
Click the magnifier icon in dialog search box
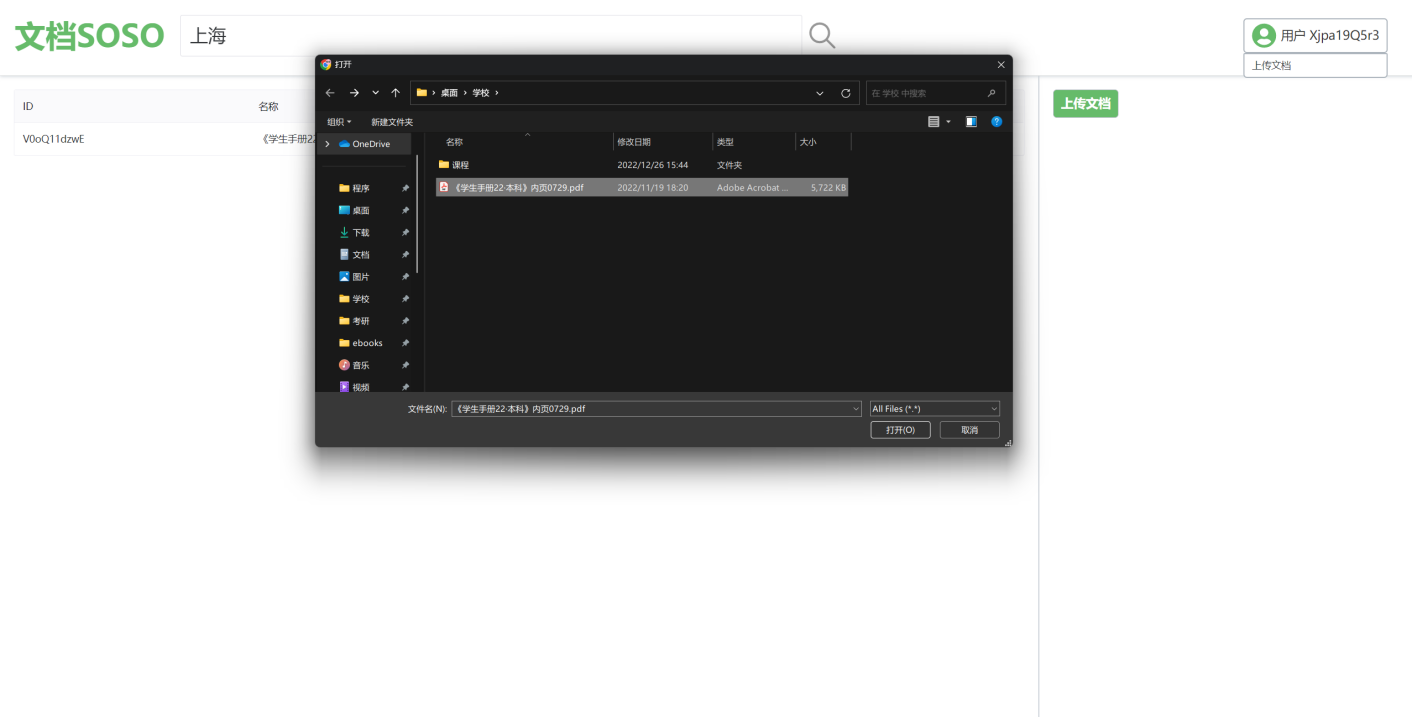click(991, 93)
